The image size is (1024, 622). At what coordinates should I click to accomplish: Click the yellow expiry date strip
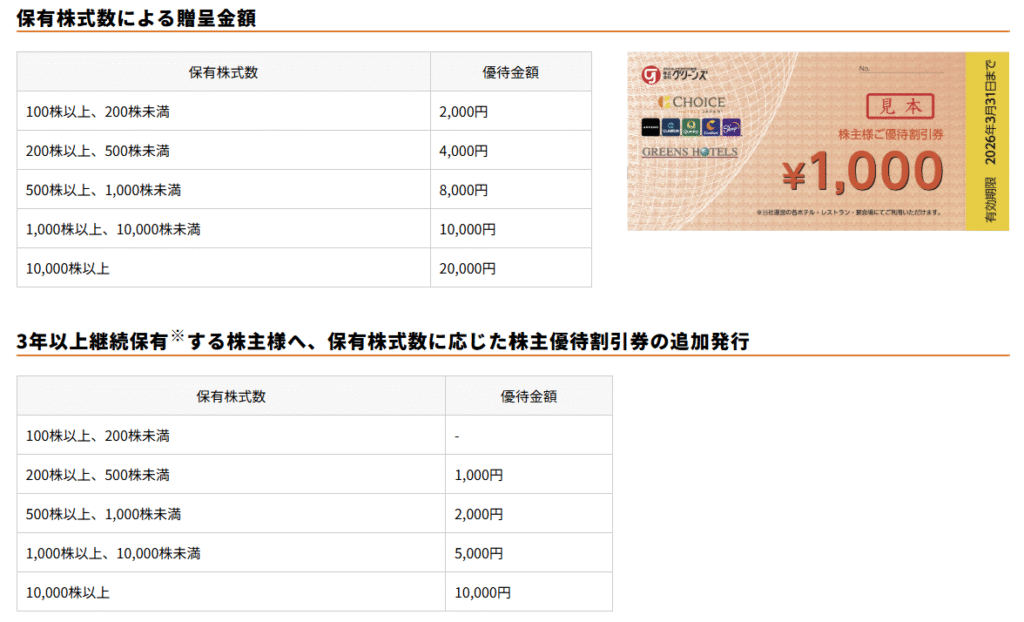point(988,141)
